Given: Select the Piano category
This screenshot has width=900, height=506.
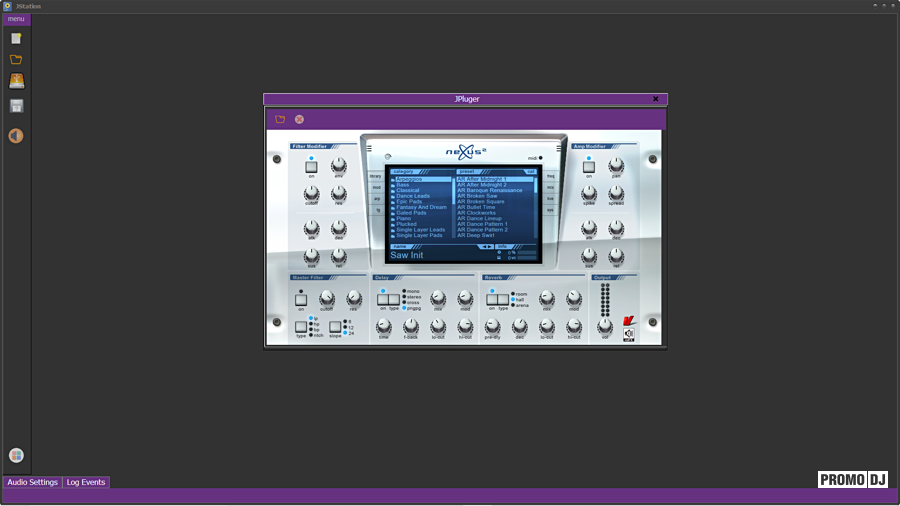Looking at the screenshot, I should click(x=404, y=219).
